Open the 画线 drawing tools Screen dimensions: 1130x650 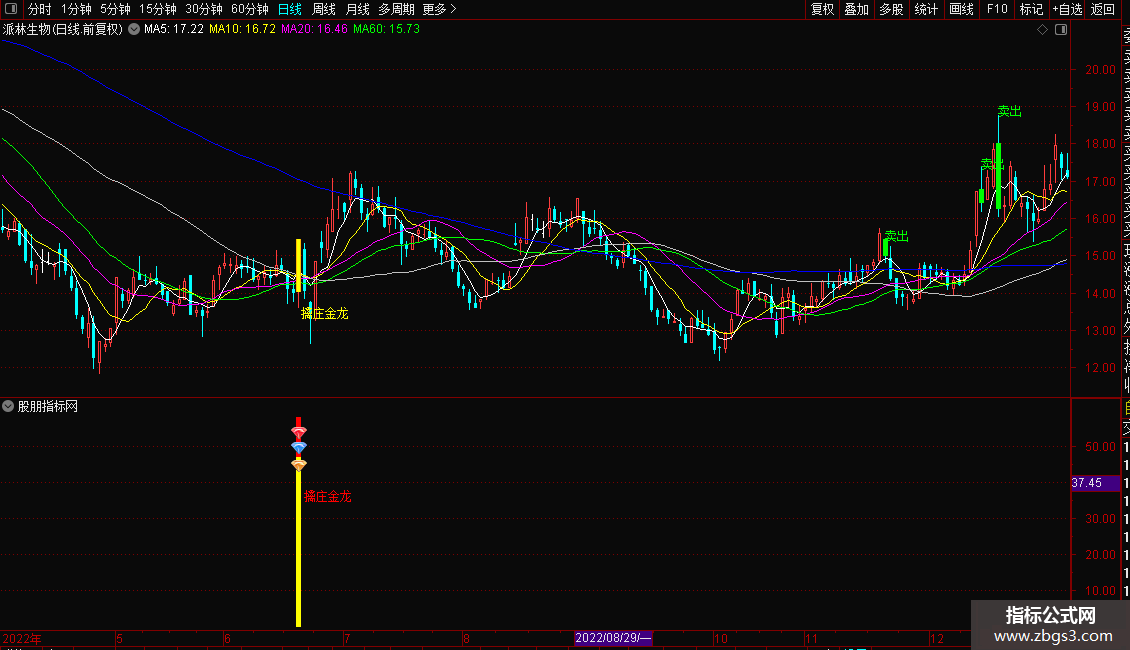click(x=961, y=9)
